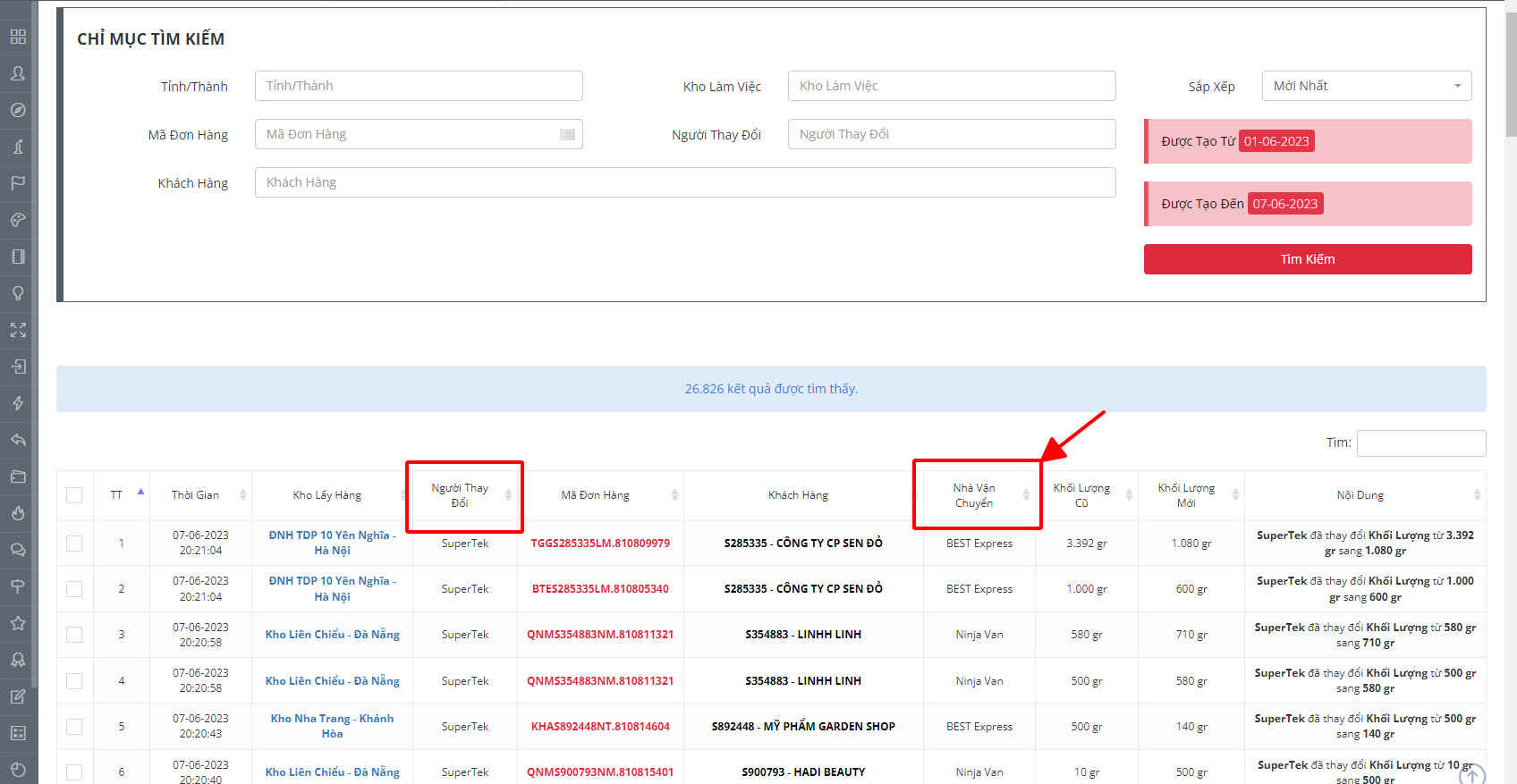Viewport: 1517px width, 784px height.
Task: Open the Được Tạo Đến date 07-06-2023
Action: click(1285, 204)
